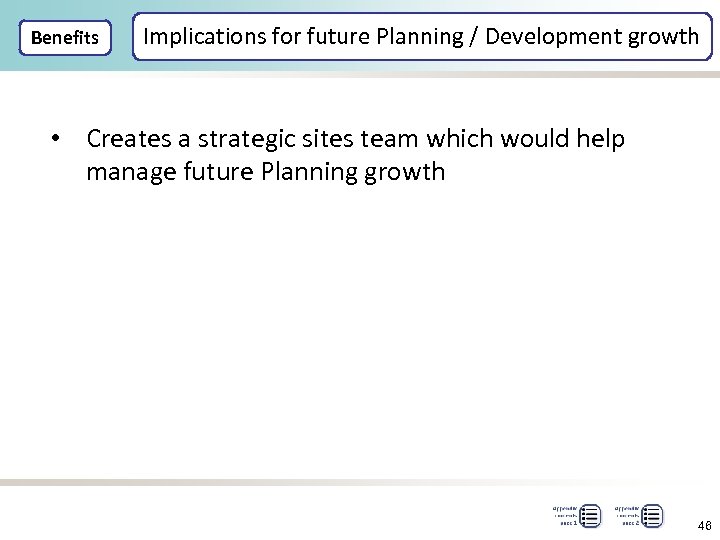Viewport: 720px width, 540px height.
Task: Click the Benefits label box
Action: point(65,38)
